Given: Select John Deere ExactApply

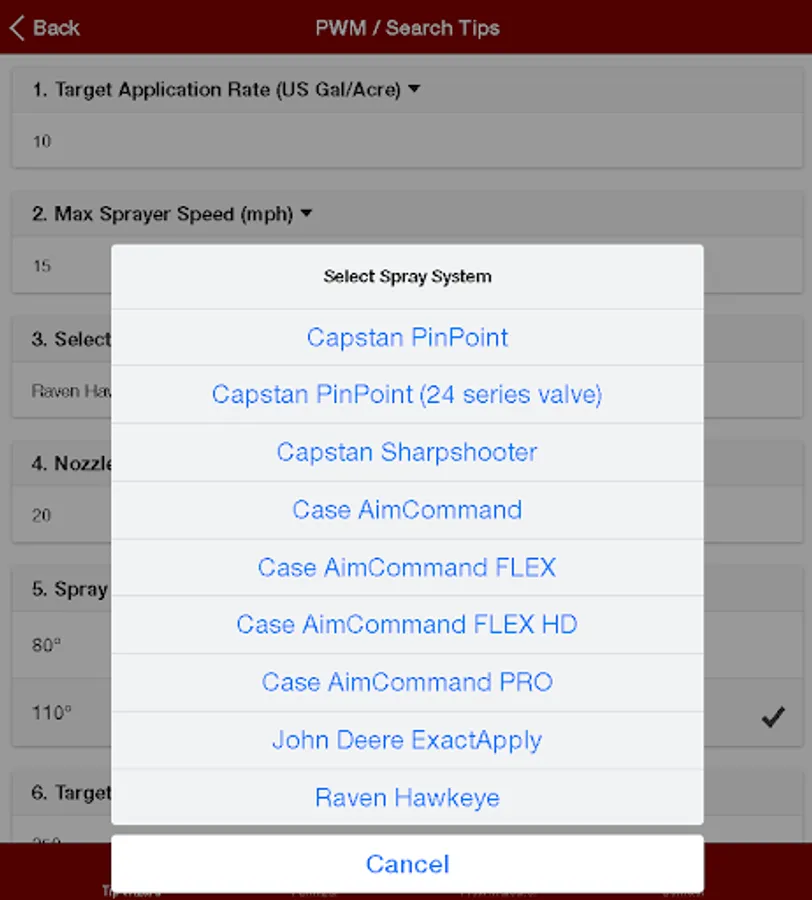Looking at the screenshot, I should pyautogui.click(x=407, y=740).
